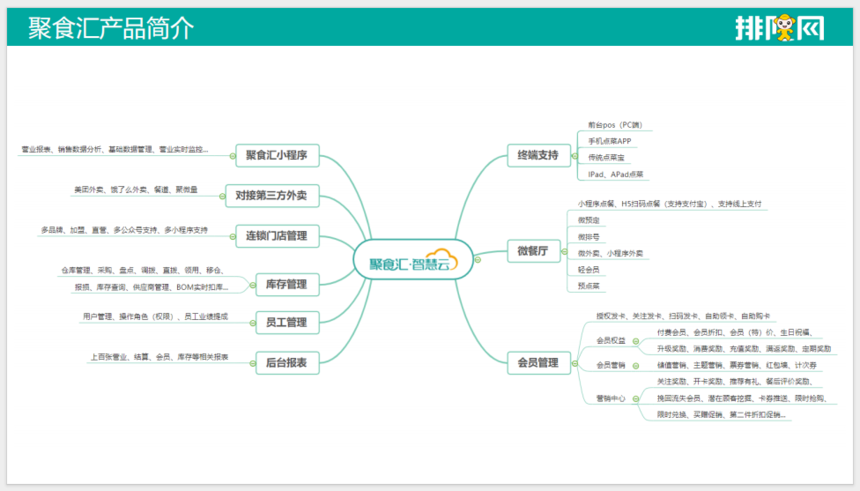Collapse the 后台报表 branch circle
This screenshot has width=860, height=491.
coord(253,363)
